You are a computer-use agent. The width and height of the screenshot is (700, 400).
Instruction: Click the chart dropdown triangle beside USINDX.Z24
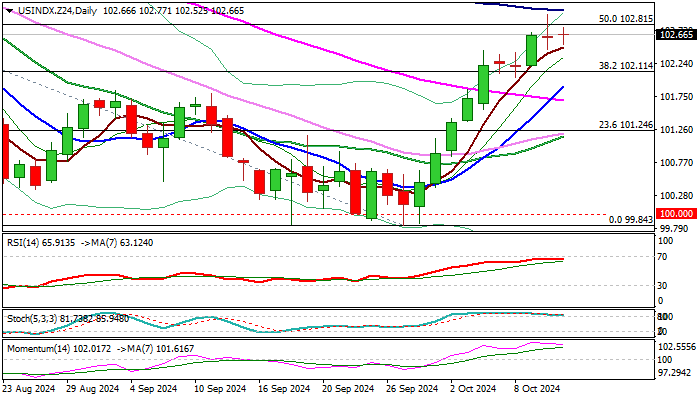9,11
